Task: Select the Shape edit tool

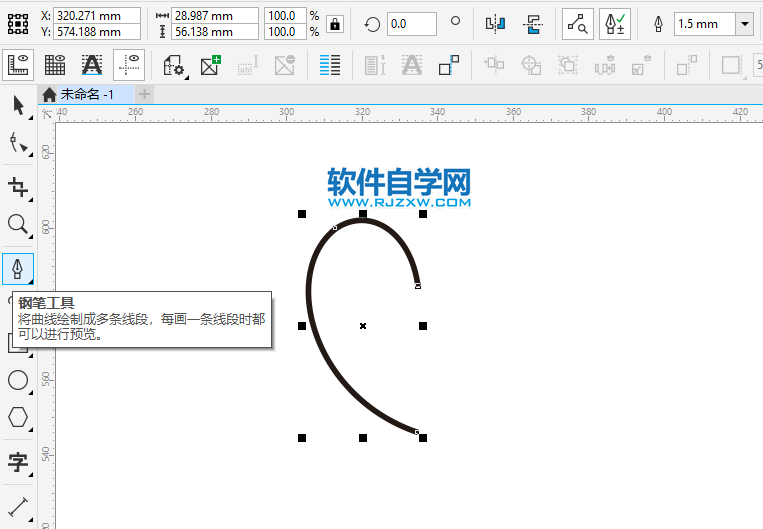Action: 18,143
